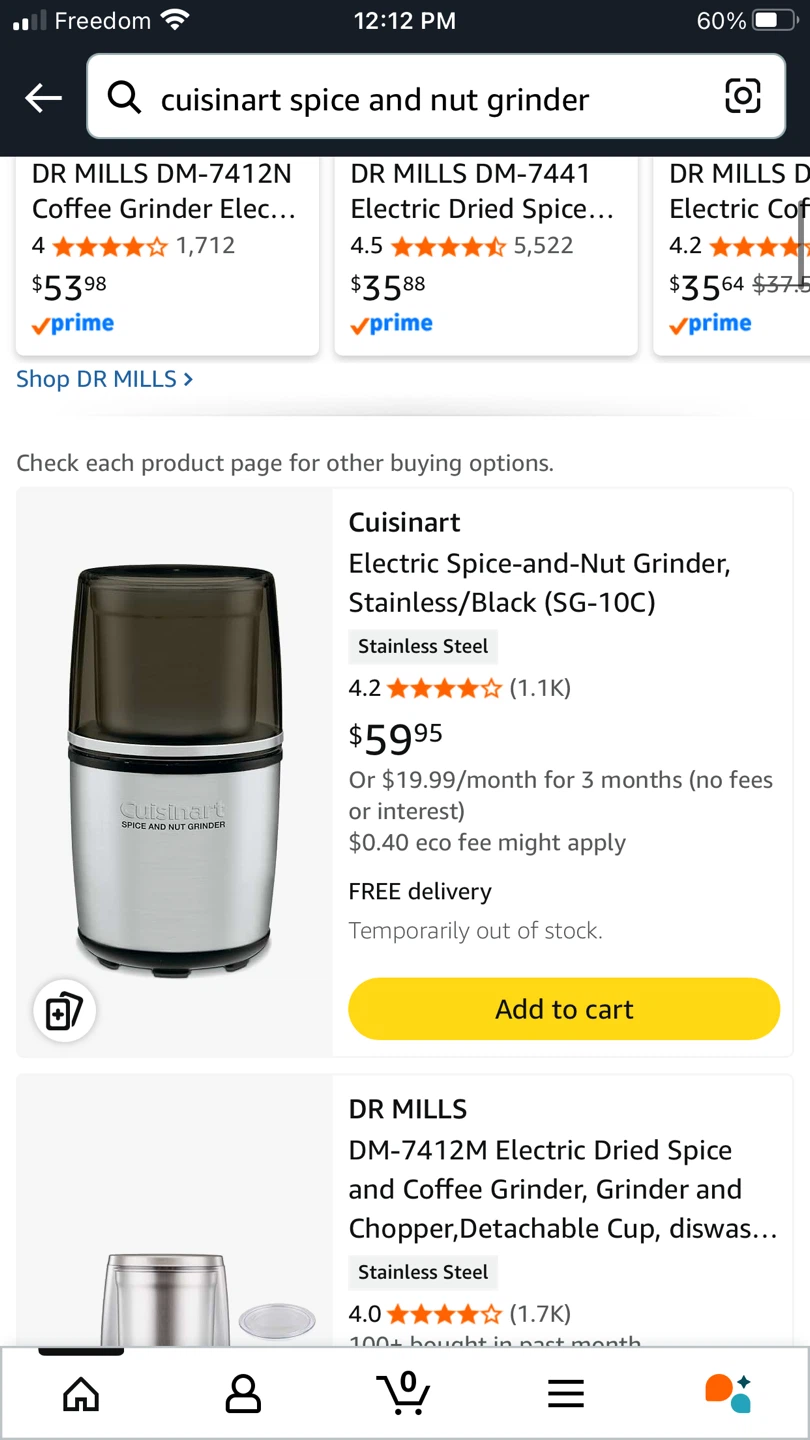The image size is (810, 1440).
Task: Tap the back arrow icon
Action: (x=43, y=98)
